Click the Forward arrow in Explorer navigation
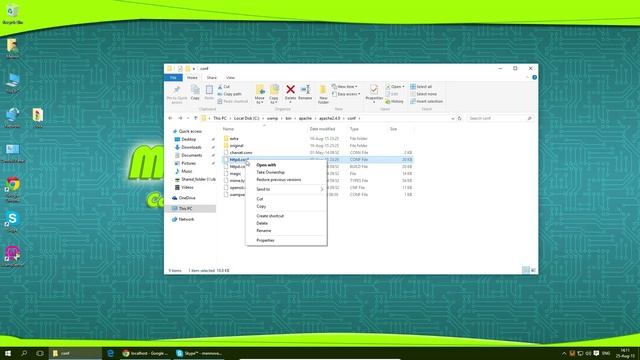Viewport: 640px width, 360px height. pos(180,118)
